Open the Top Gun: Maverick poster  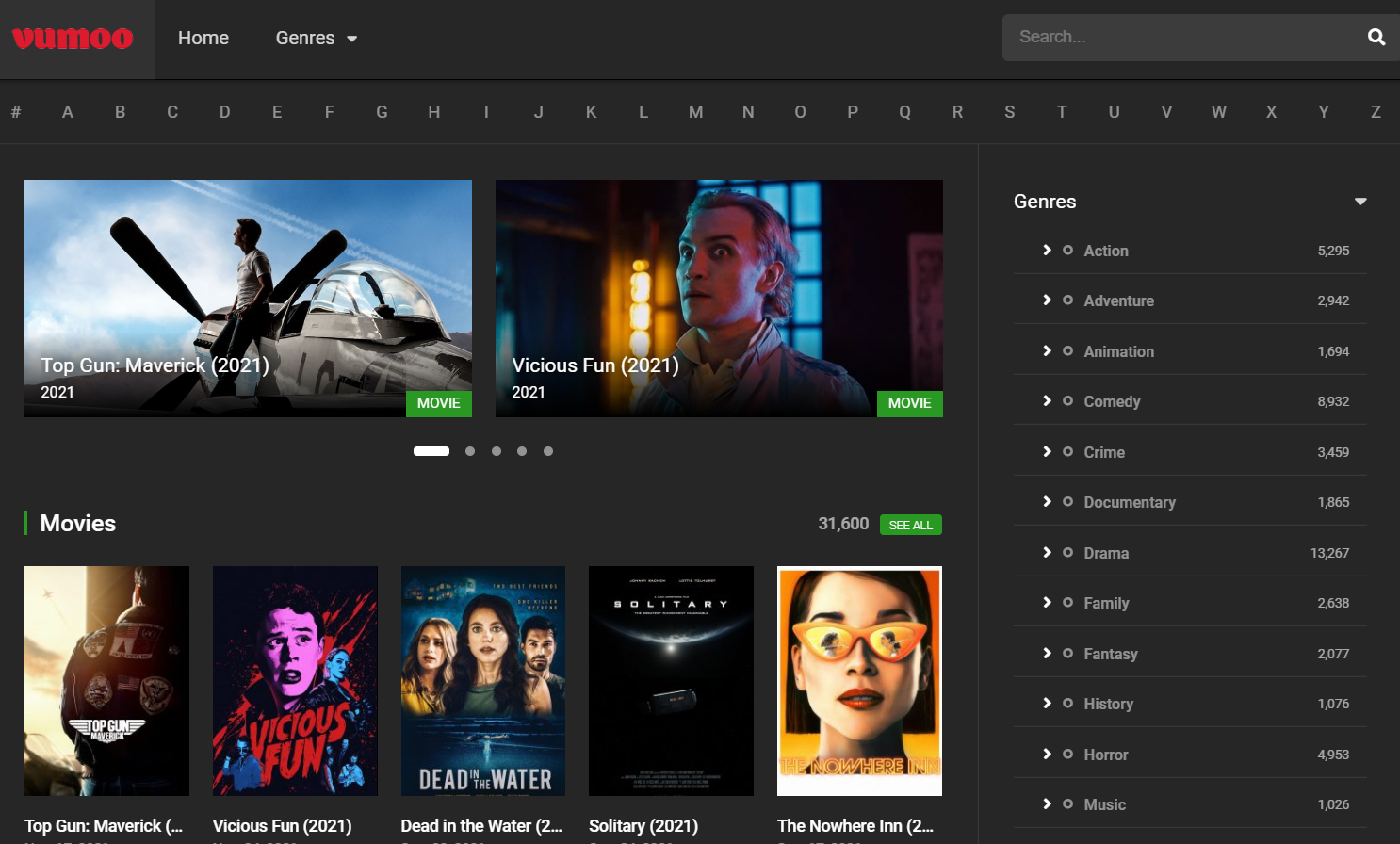[106, 681]
